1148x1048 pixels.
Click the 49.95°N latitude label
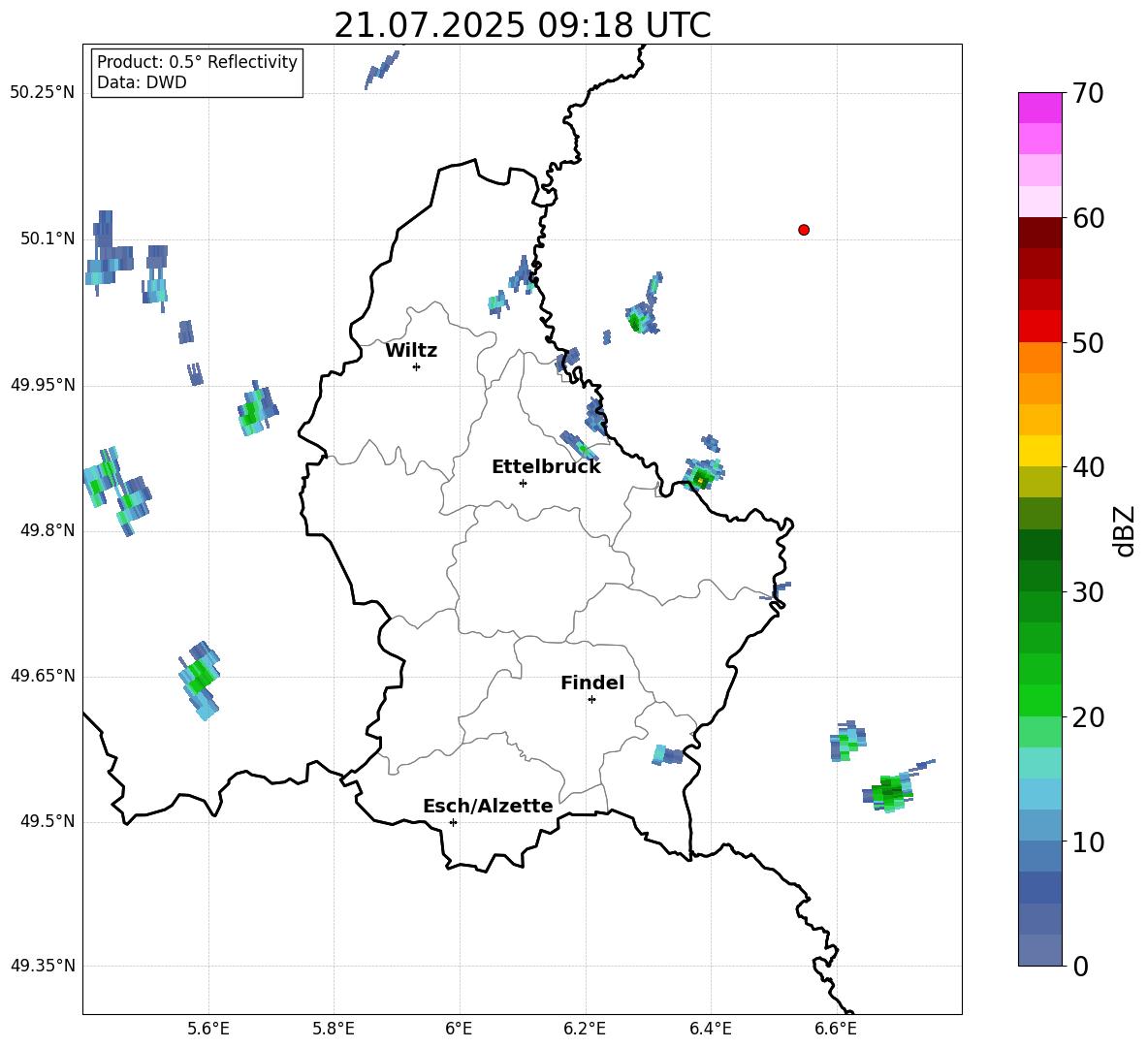click(43, 384)
